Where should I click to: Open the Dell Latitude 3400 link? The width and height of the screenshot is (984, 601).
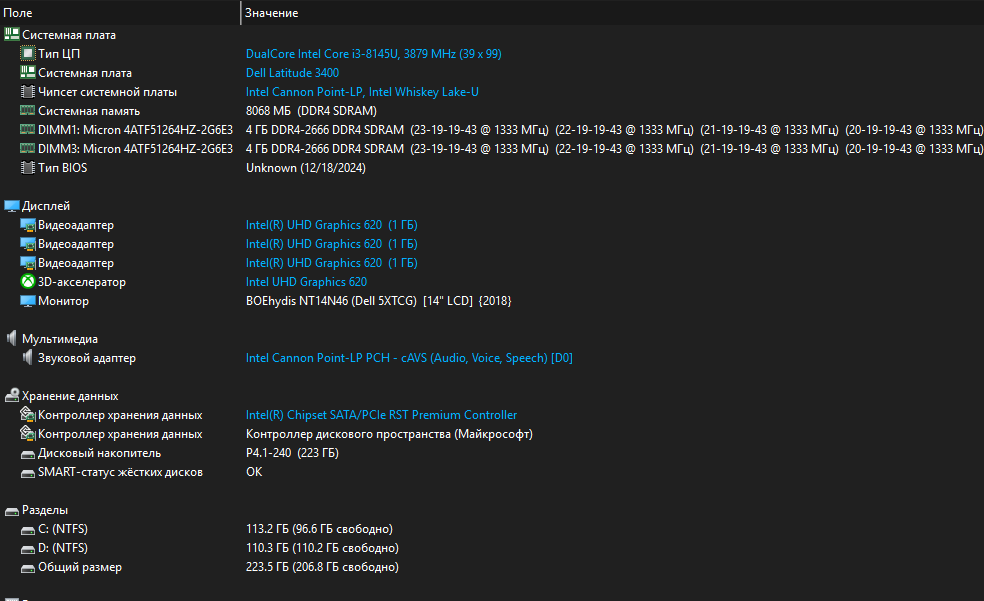[292, 73]
